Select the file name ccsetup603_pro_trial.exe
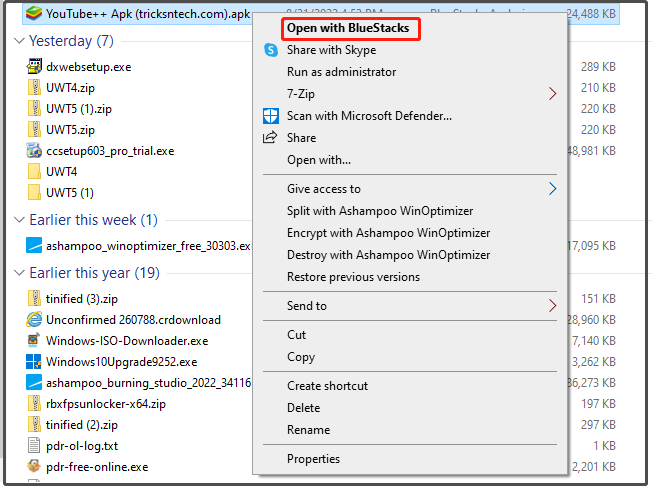The height and width of the screenshot is (487, 652). tap(110, 151)
